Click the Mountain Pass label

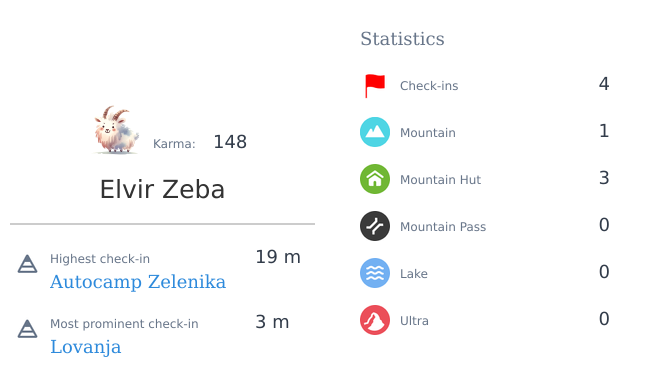point(443,227)
